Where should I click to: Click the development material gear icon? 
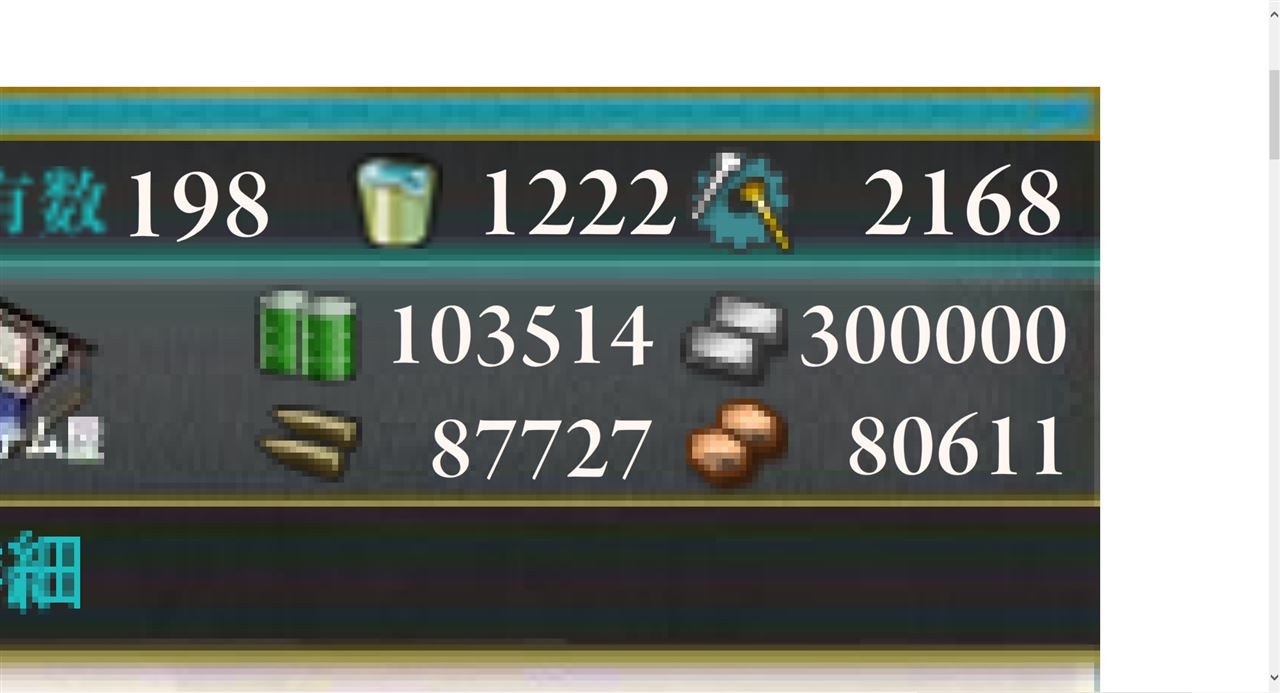point(742,200)
